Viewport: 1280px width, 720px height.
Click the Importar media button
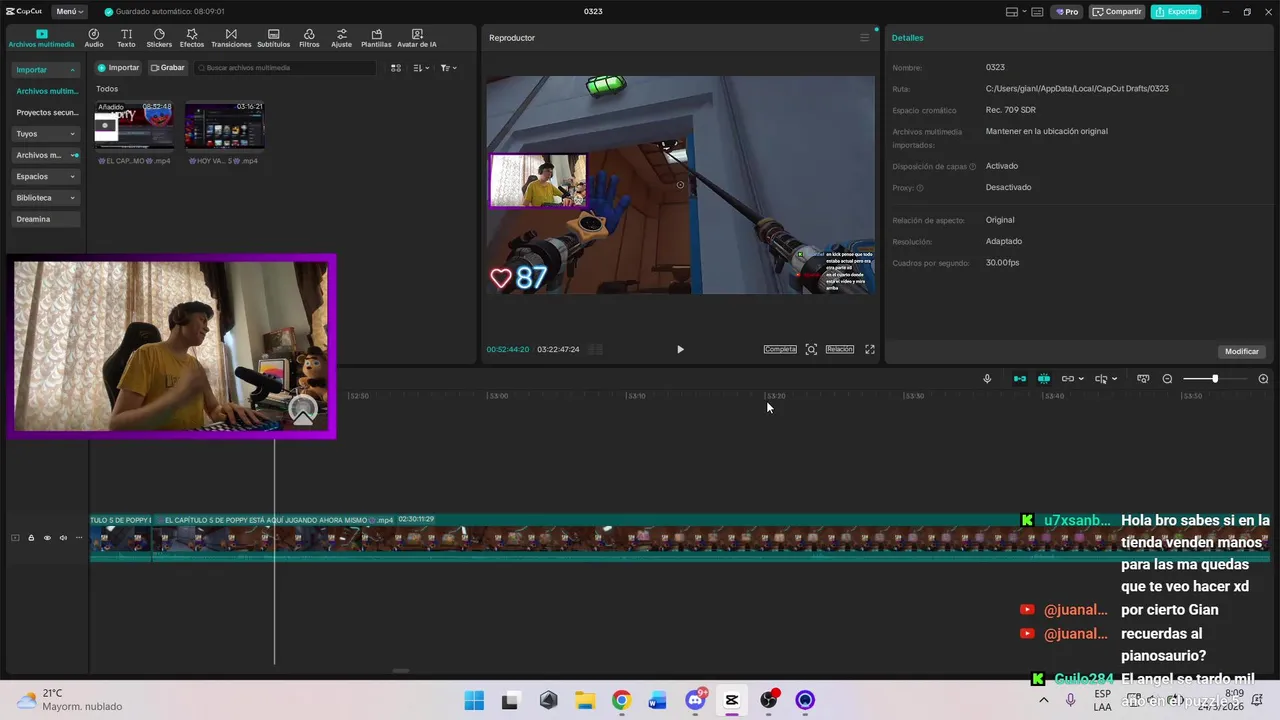[x=119, y=68]
